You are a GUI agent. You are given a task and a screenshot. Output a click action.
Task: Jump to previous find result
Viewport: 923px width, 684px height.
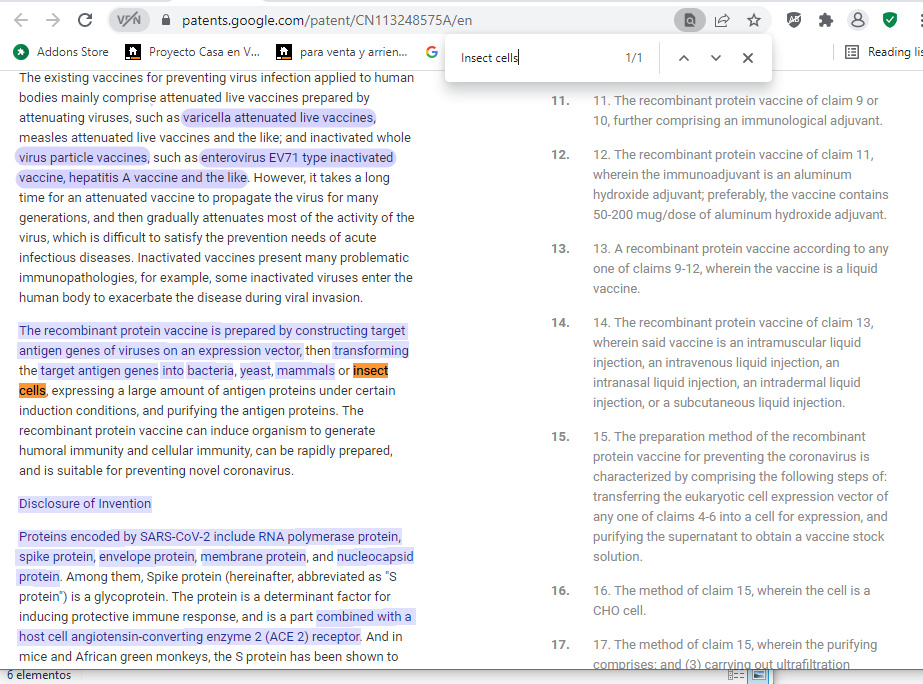click(x=684, y=58)
